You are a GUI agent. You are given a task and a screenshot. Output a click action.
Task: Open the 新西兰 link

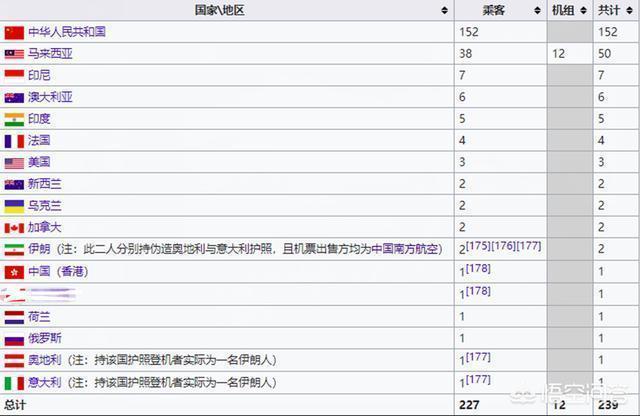point(45,184)
